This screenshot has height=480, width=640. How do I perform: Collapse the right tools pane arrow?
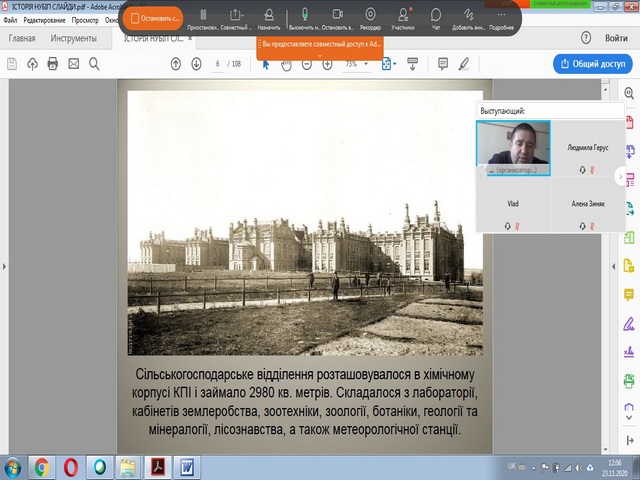click(613, 267)
